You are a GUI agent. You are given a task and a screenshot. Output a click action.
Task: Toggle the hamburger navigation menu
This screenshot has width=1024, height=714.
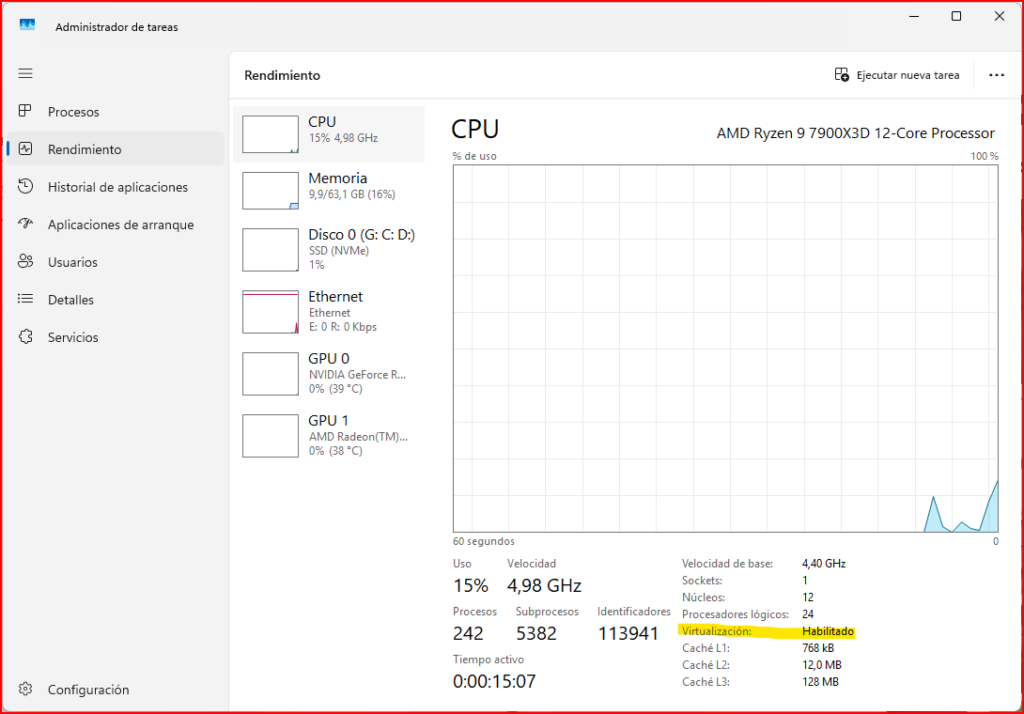(x=26, y=73)
